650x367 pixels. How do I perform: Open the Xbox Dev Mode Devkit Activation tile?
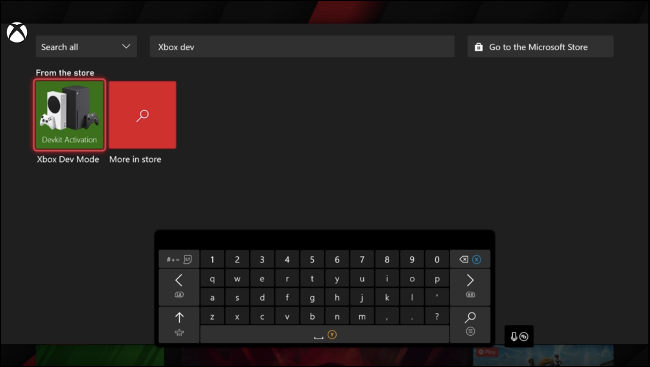click(69, 115)
